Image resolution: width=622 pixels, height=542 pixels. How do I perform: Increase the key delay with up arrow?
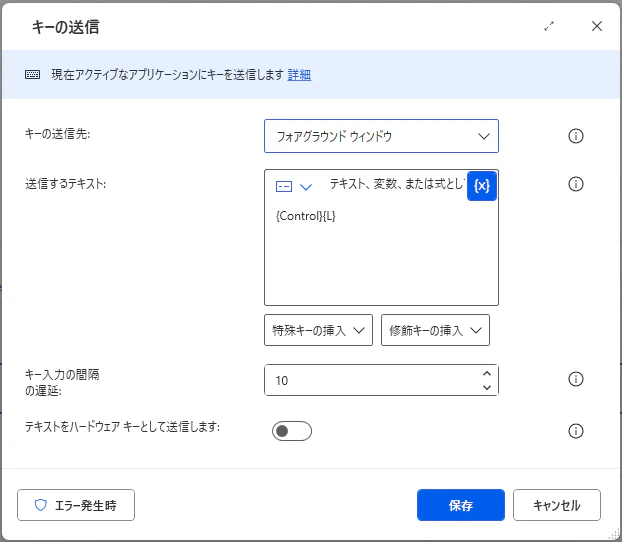[x=487, y=373]
